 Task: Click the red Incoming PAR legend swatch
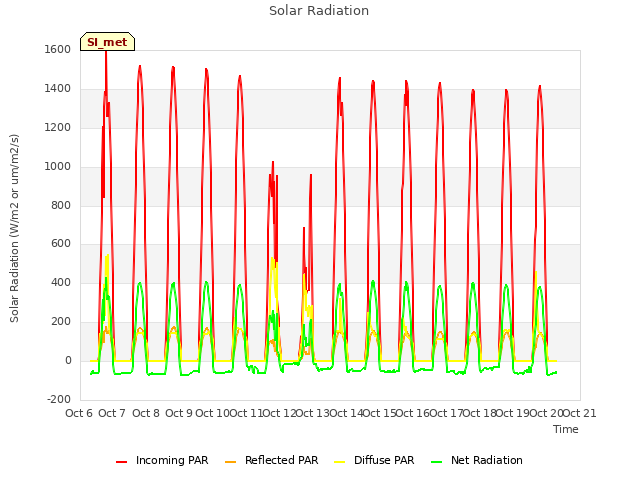click(122, 462)
